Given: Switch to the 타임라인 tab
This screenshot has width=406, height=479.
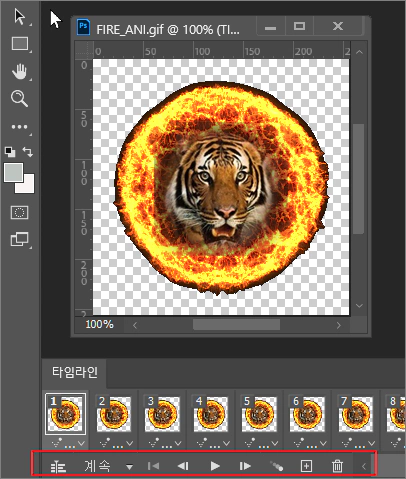Looking at the screenshot, I should pos(75,372).
